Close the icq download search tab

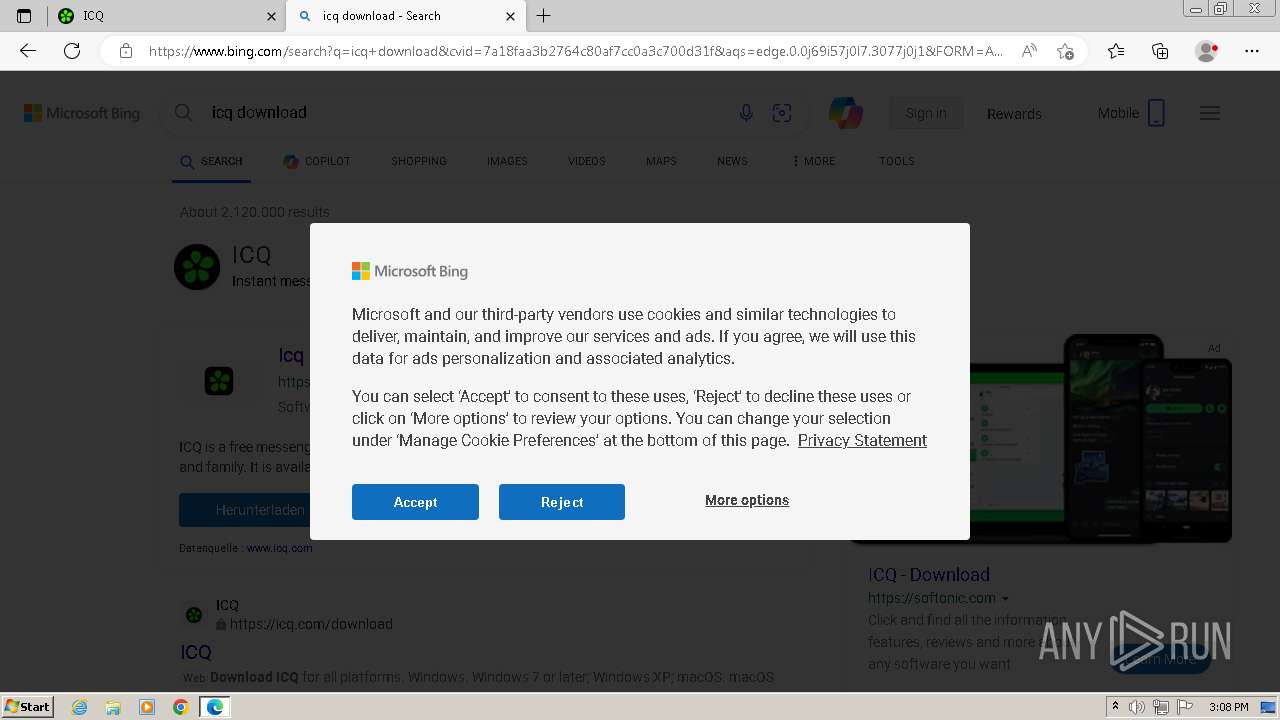[x=510, y=16]
